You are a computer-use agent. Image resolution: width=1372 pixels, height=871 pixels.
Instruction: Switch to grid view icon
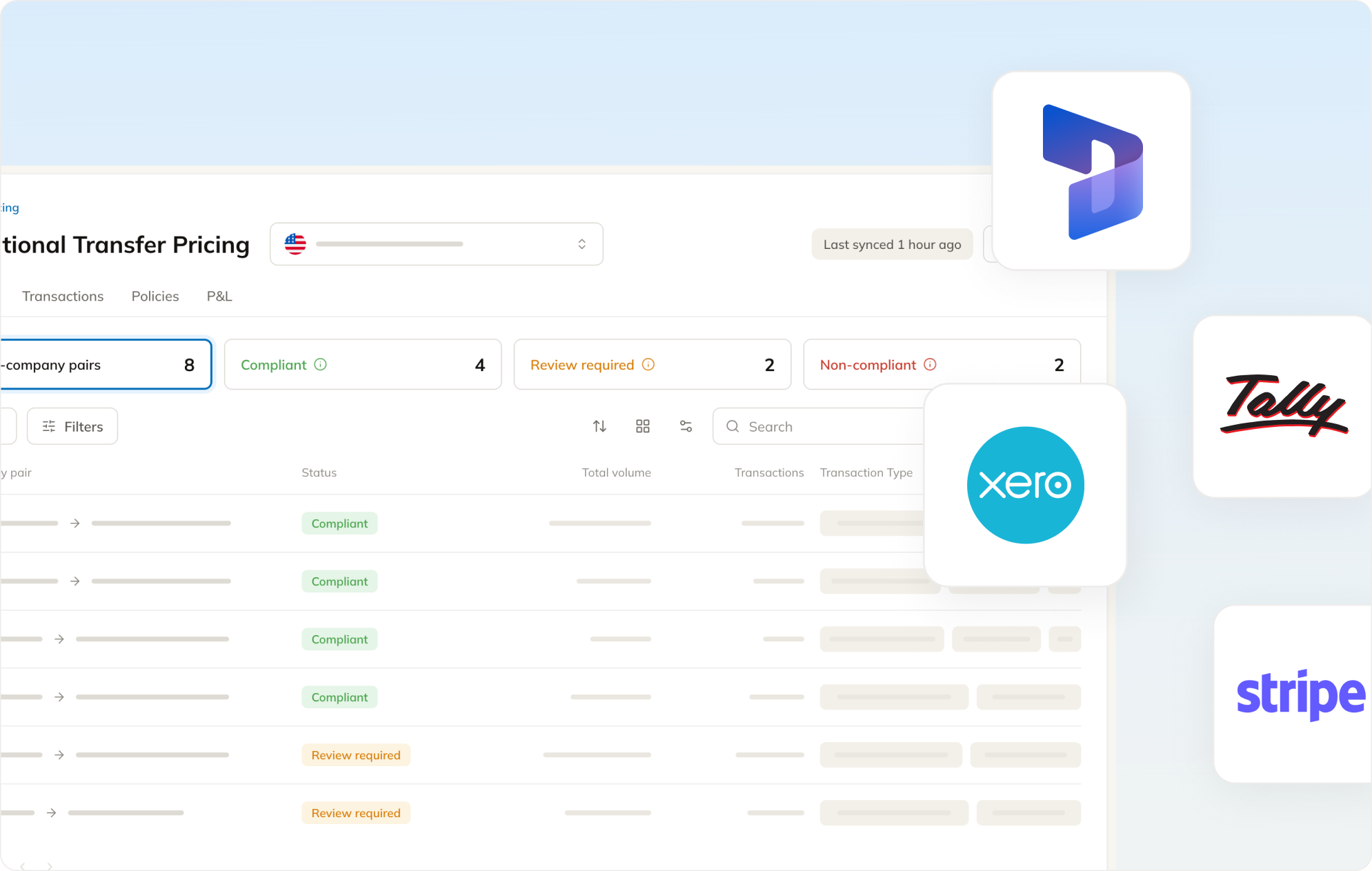643,426
